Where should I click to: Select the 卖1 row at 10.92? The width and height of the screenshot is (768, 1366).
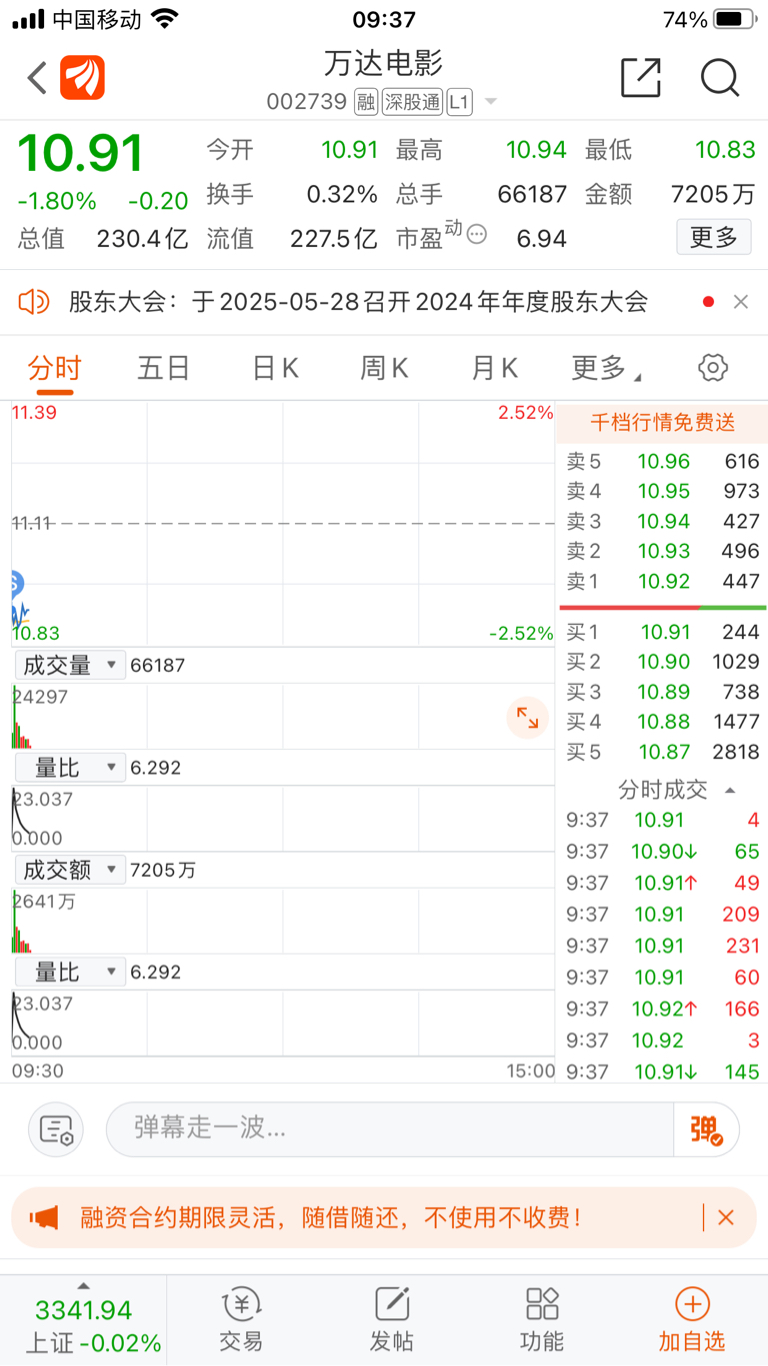point(662,581)
